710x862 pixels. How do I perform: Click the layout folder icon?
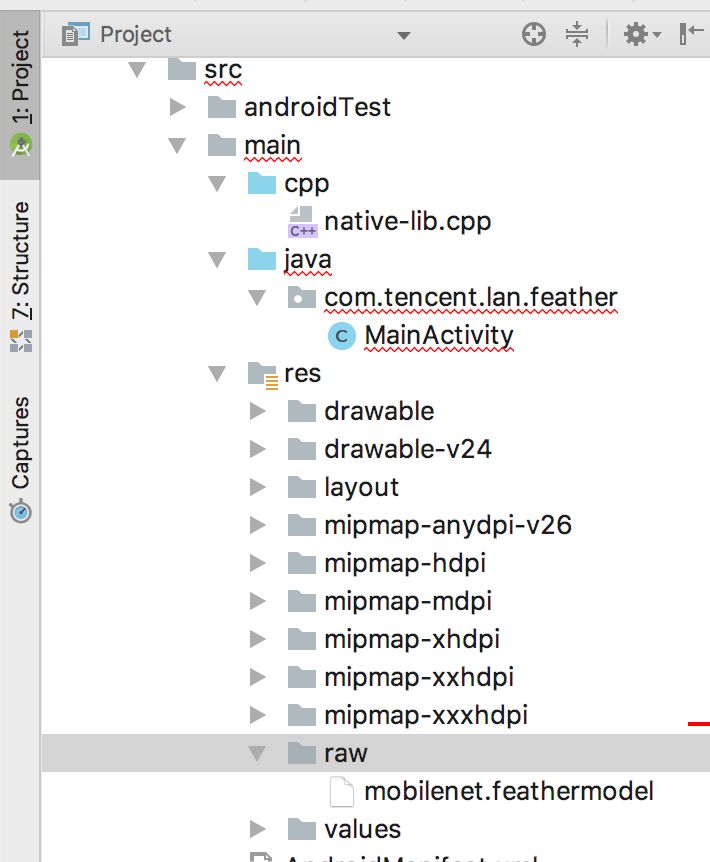(302, 487)
